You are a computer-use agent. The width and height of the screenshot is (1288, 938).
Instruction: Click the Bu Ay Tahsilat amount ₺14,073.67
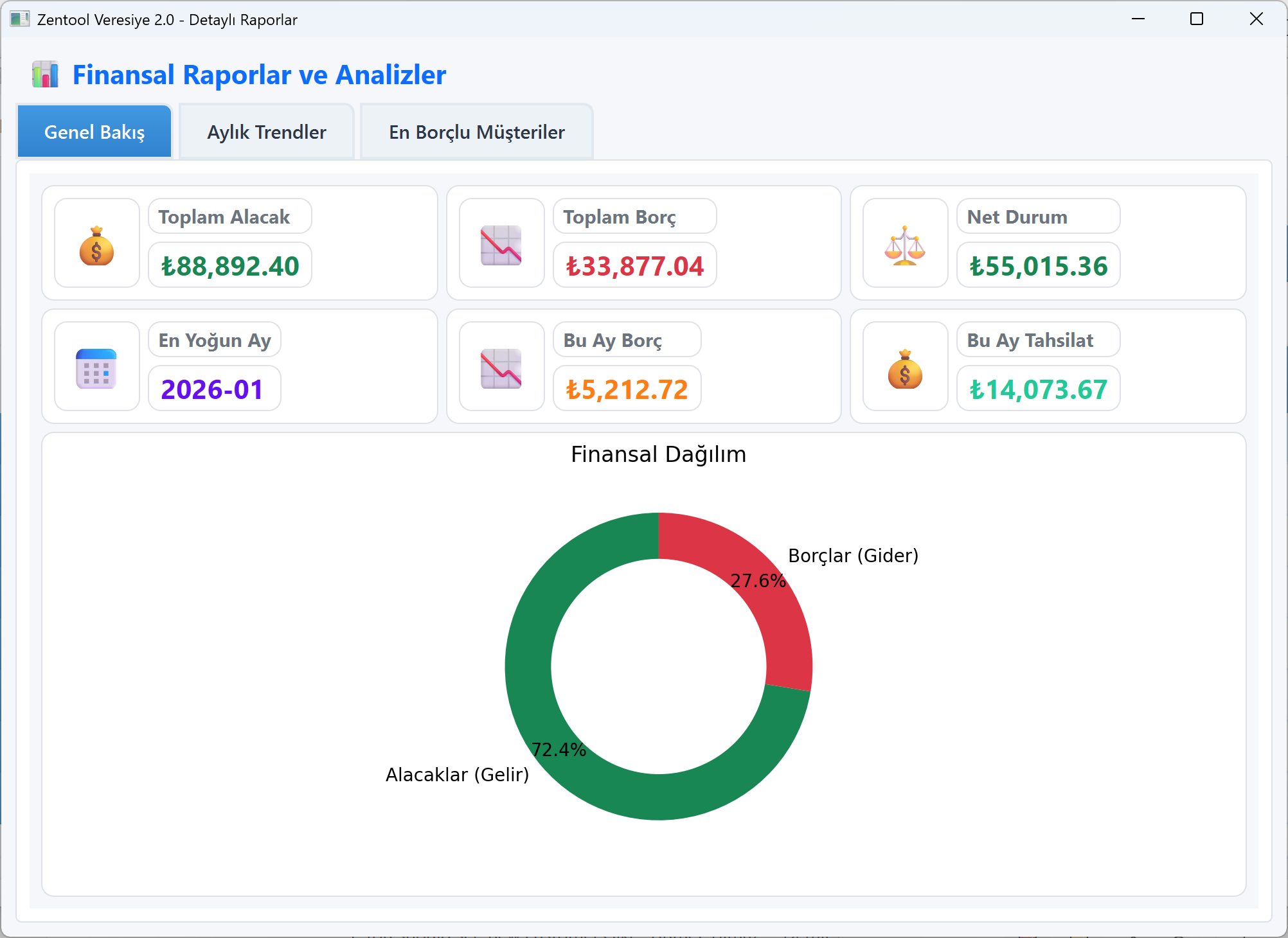1039,389
